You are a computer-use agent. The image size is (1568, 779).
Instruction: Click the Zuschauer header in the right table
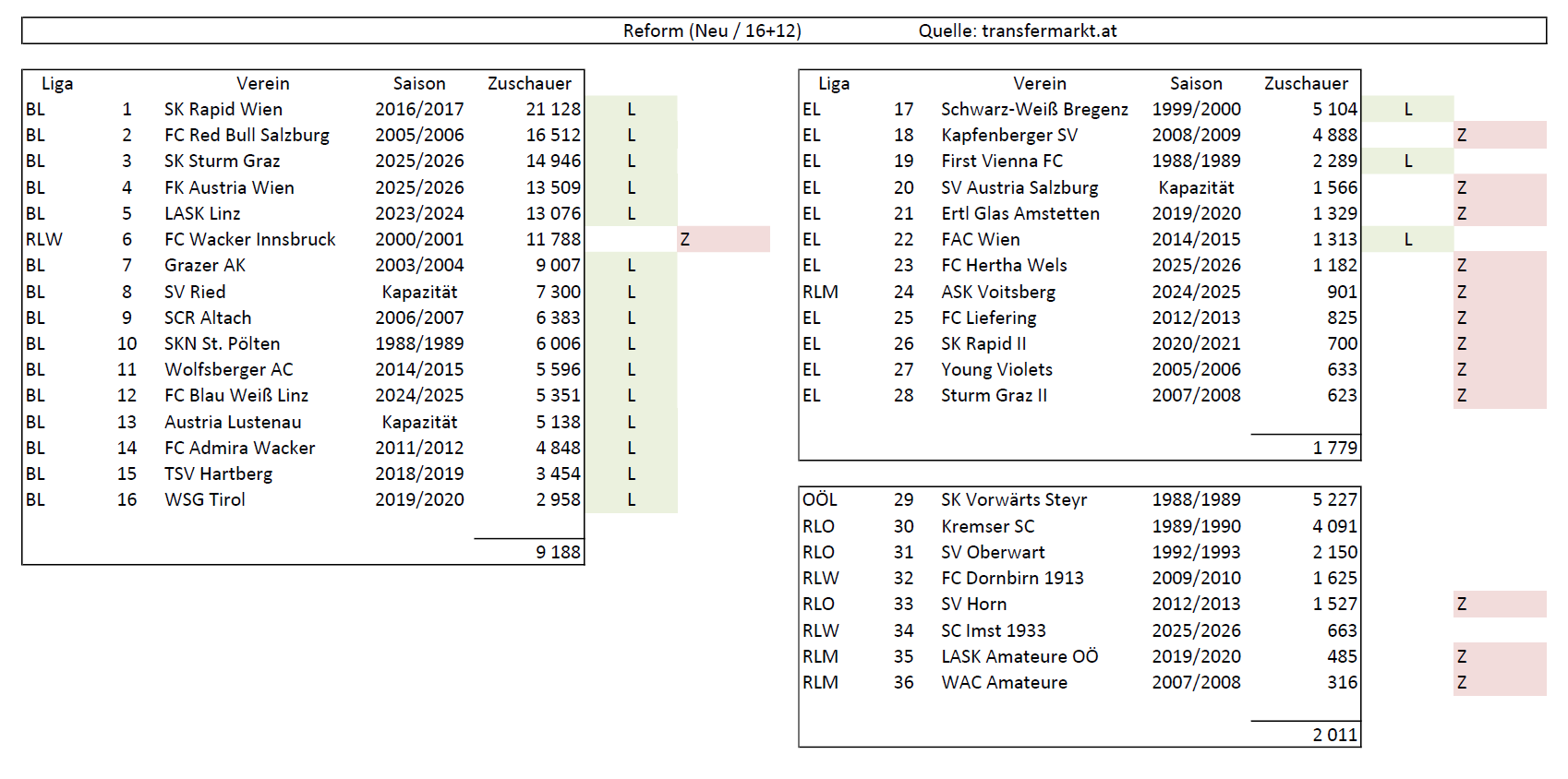coord(1305,83)
